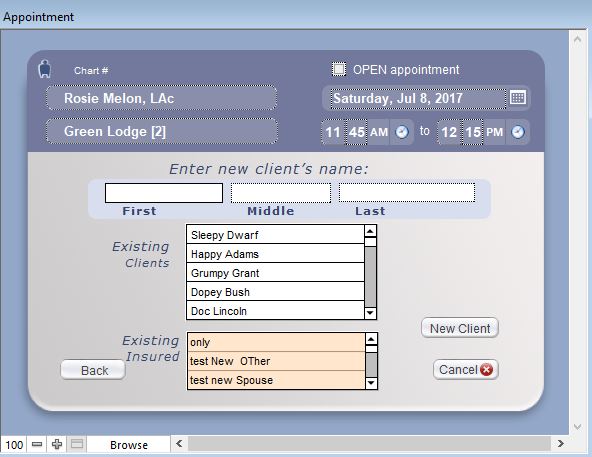Screen dimensions: 592x457
Task: Open the calendar date picker icon
Action: point(518,98)
